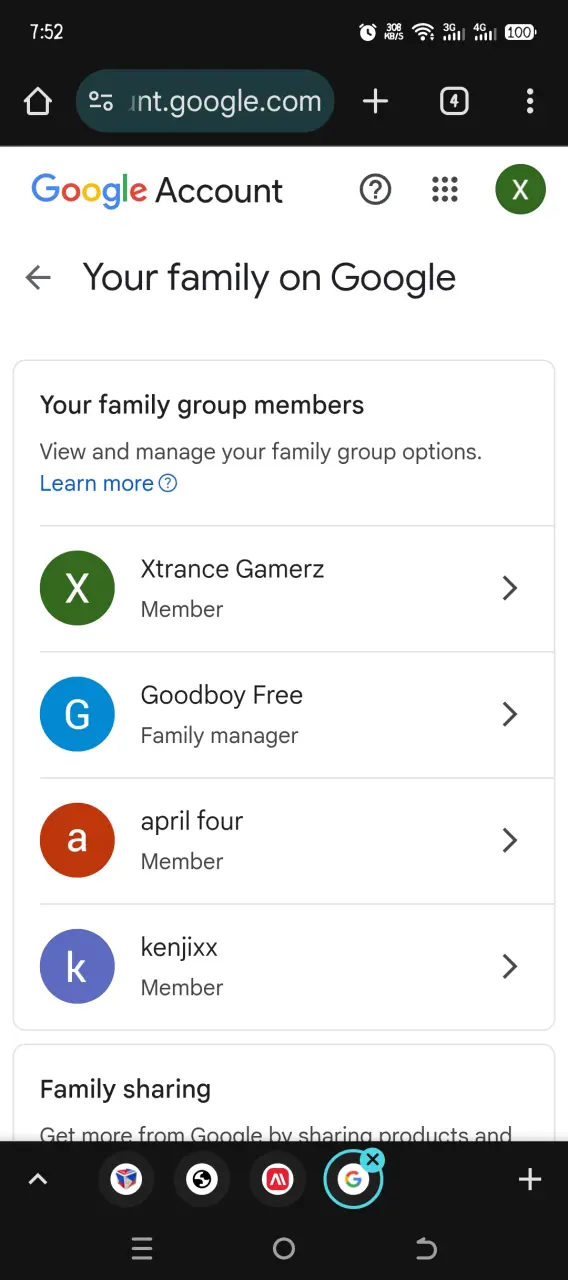Tap the browser home icon
This screenshot has width=568, height=1280.
(38, 101)
